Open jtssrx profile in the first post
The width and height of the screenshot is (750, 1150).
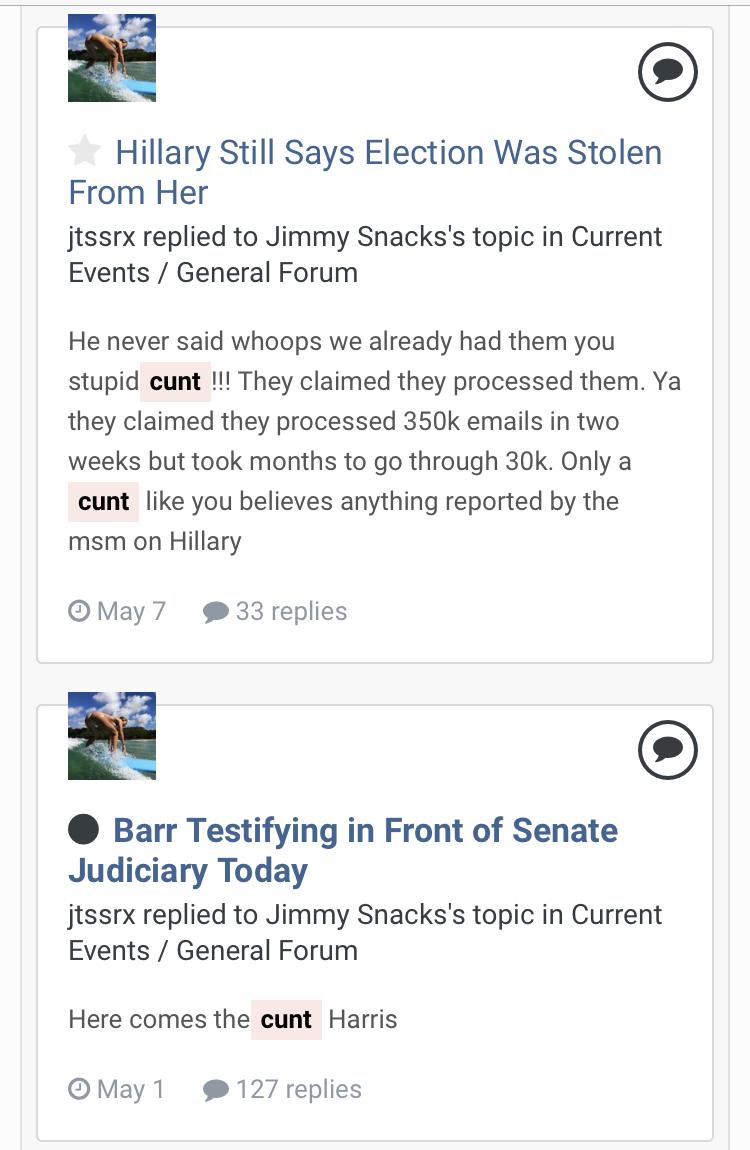(x=102, y=237)
